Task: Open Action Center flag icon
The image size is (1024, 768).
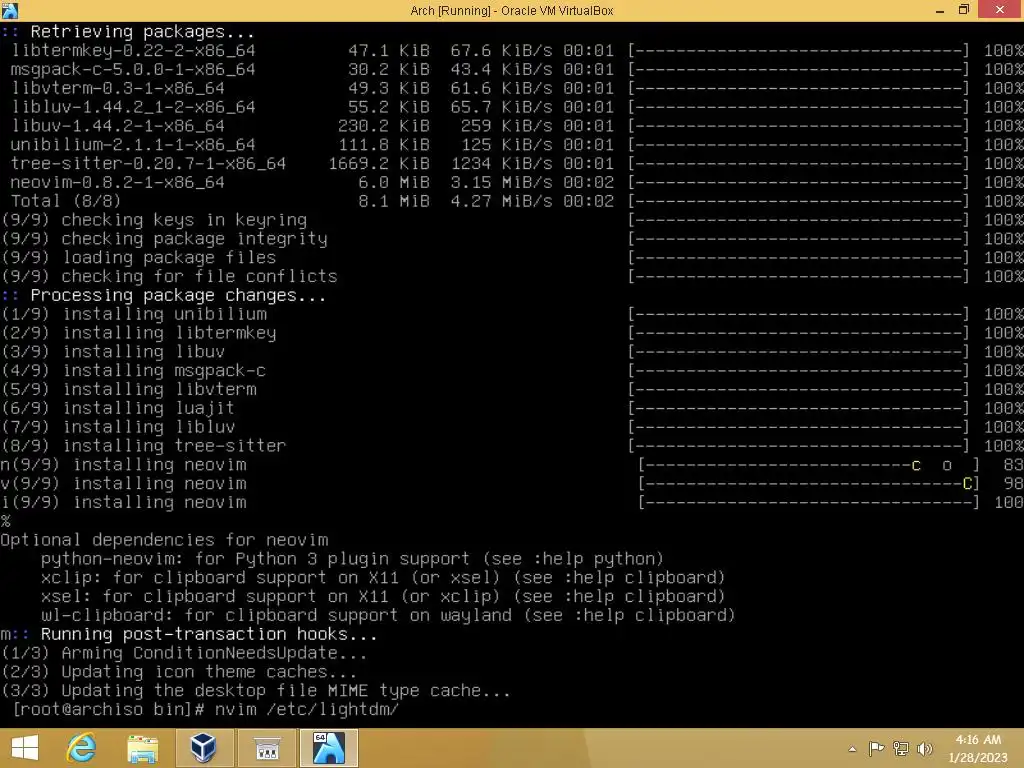Action: [876, 748]
